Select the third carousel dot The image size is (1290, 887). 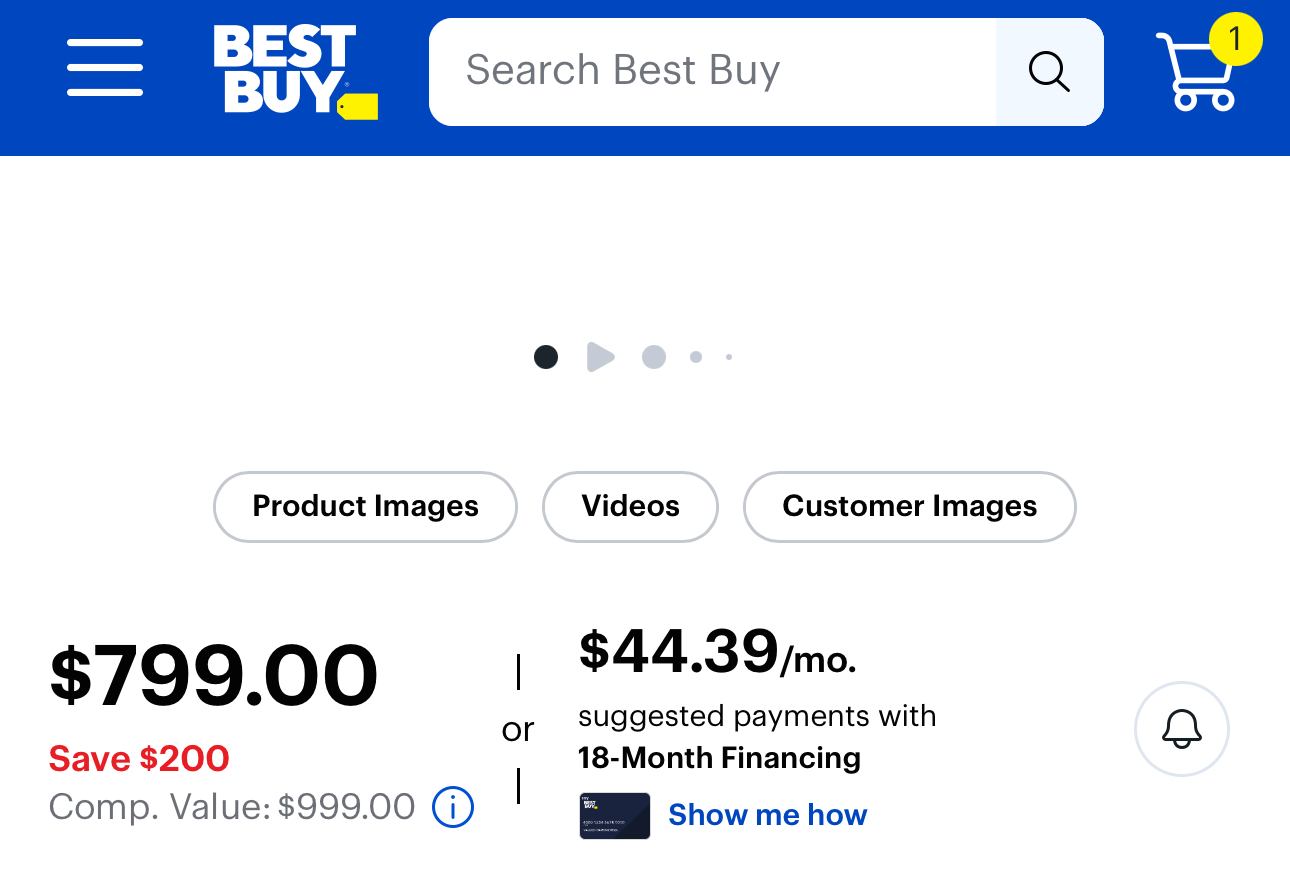654,357
